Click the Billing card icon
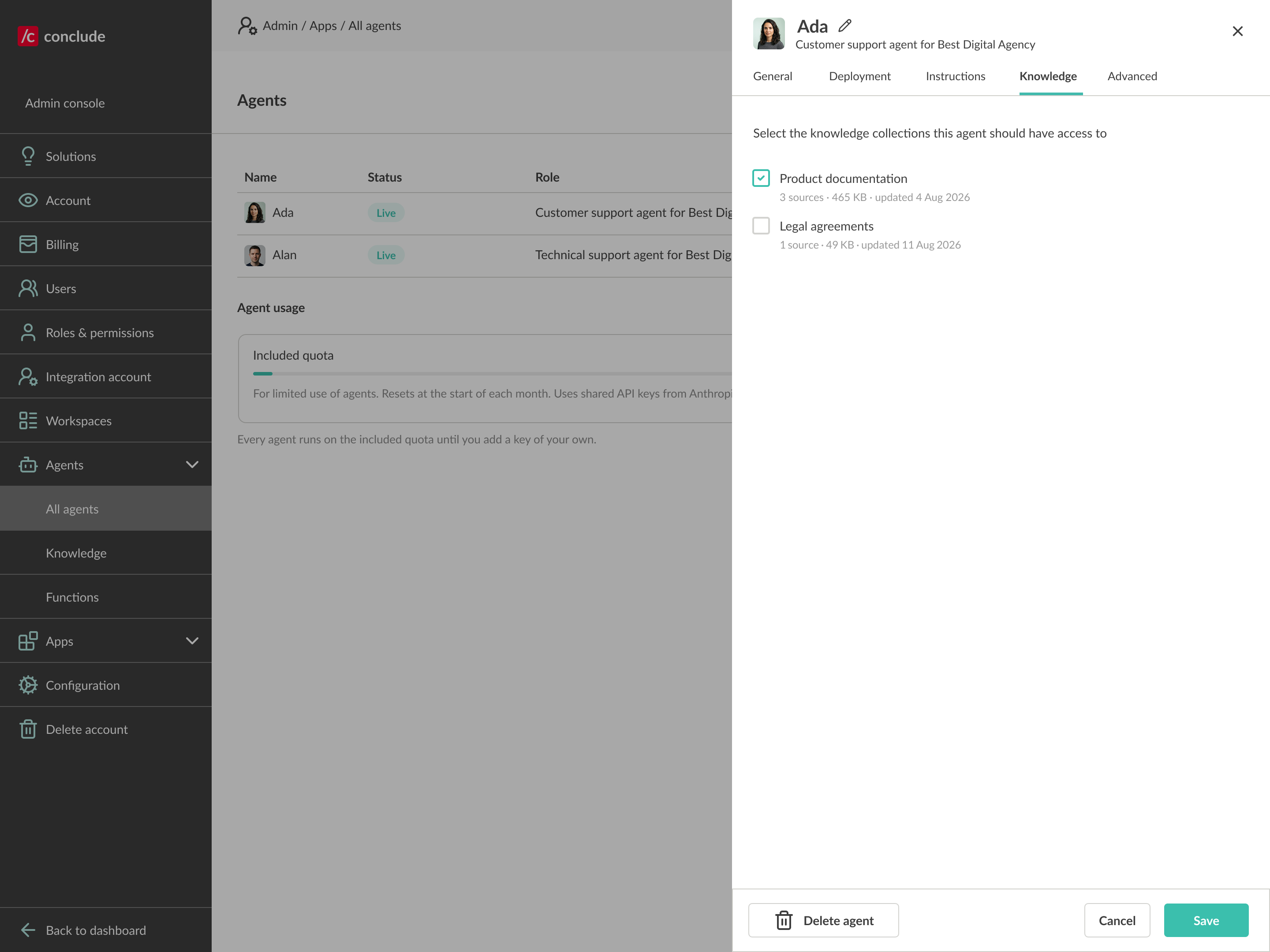The width and height of the screenshot is (1270, 952). (27, 245)
